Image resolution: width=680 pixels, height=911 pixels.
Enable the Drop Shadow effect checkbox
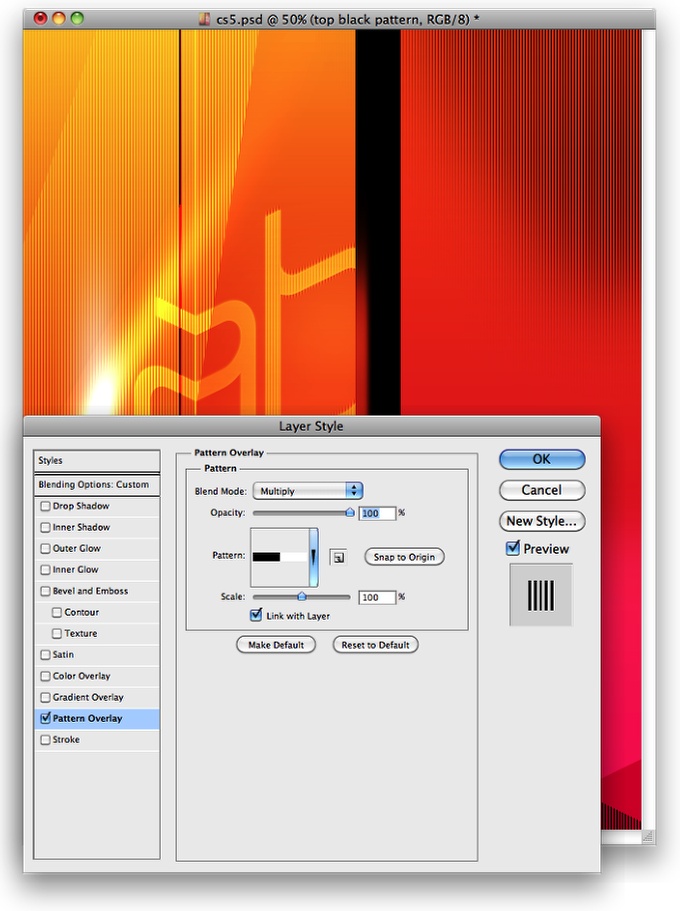pos(45,506)
